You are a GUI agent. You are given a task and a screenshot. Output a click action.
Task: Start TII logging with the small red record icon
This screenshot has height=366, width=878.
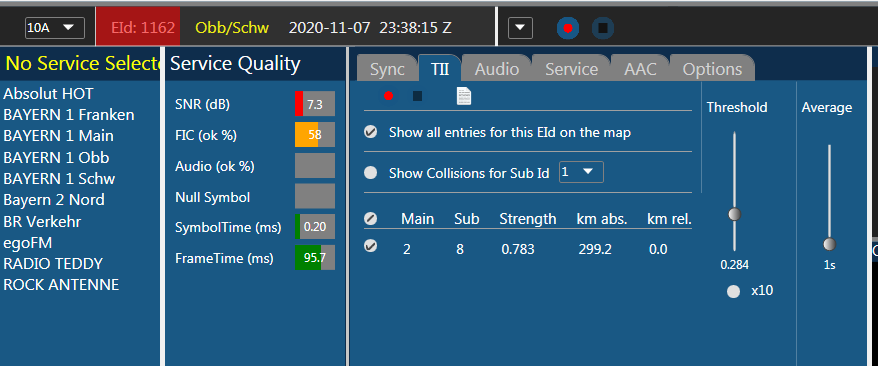388,96
